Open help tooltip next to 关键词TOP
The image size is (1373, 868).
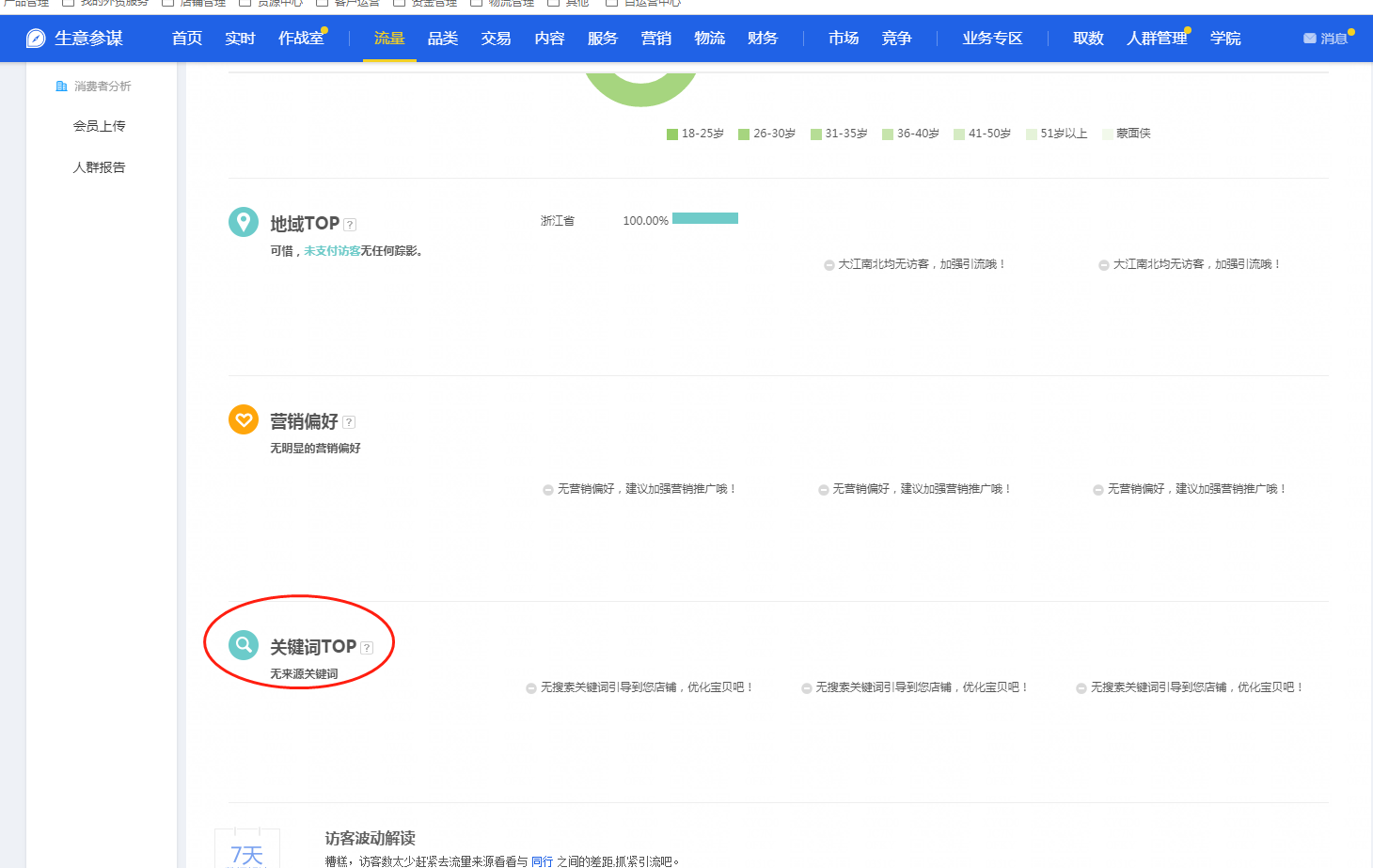(367, 648)
